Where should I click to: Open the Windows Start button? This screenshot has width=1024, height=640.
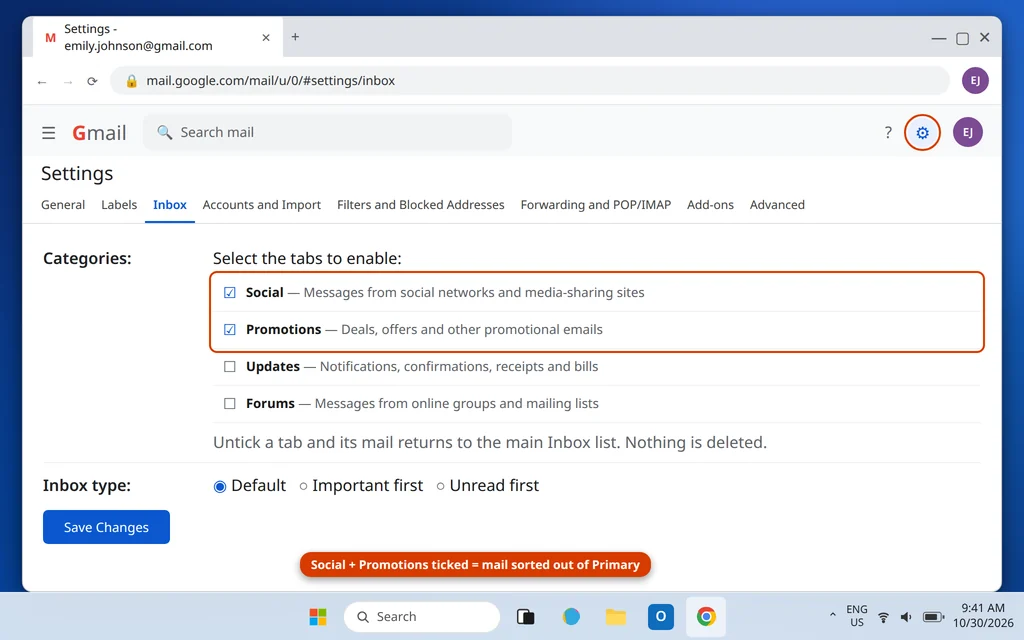317,616
